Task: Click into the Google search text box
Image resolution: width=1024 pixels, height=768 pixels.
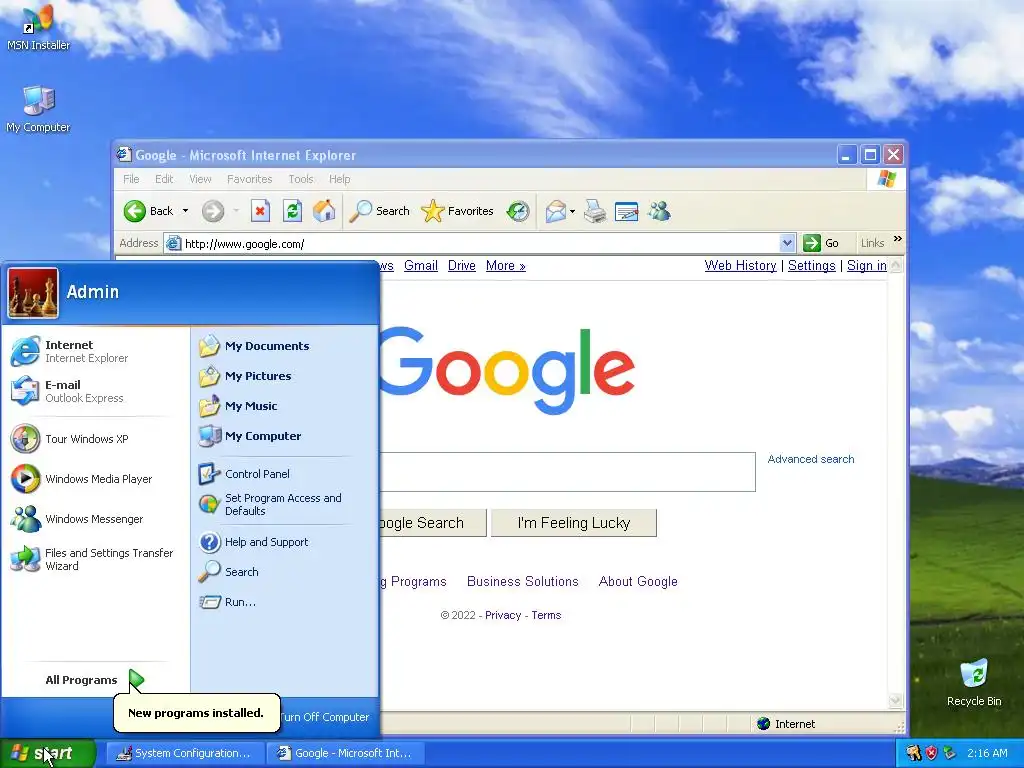Action: click(x=567, y=472)
